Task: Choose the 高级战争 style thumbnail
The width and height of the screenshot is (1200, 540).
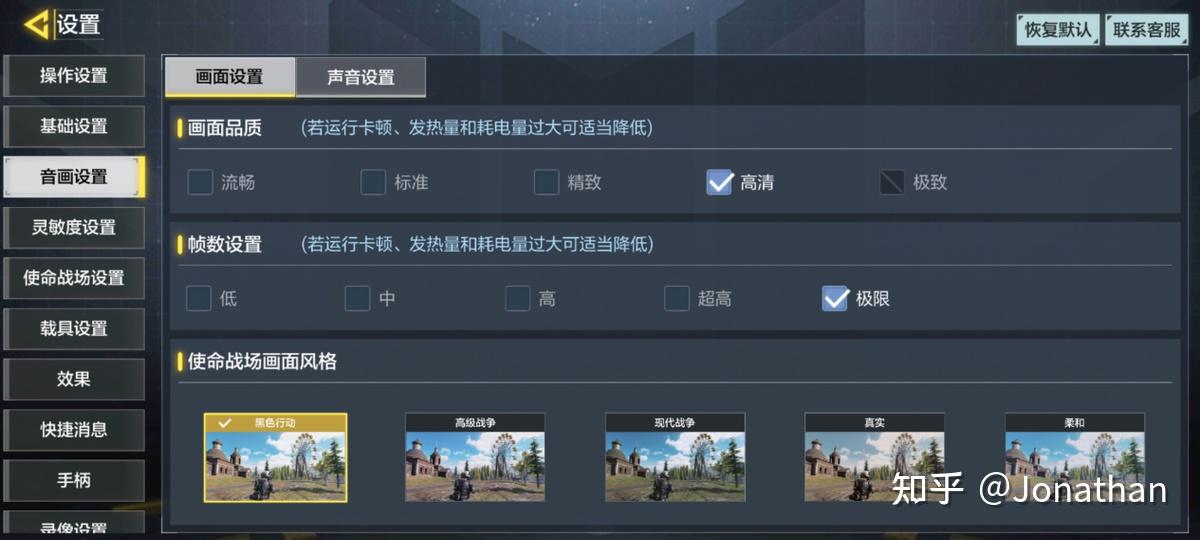Action: (x=475, y=457)
